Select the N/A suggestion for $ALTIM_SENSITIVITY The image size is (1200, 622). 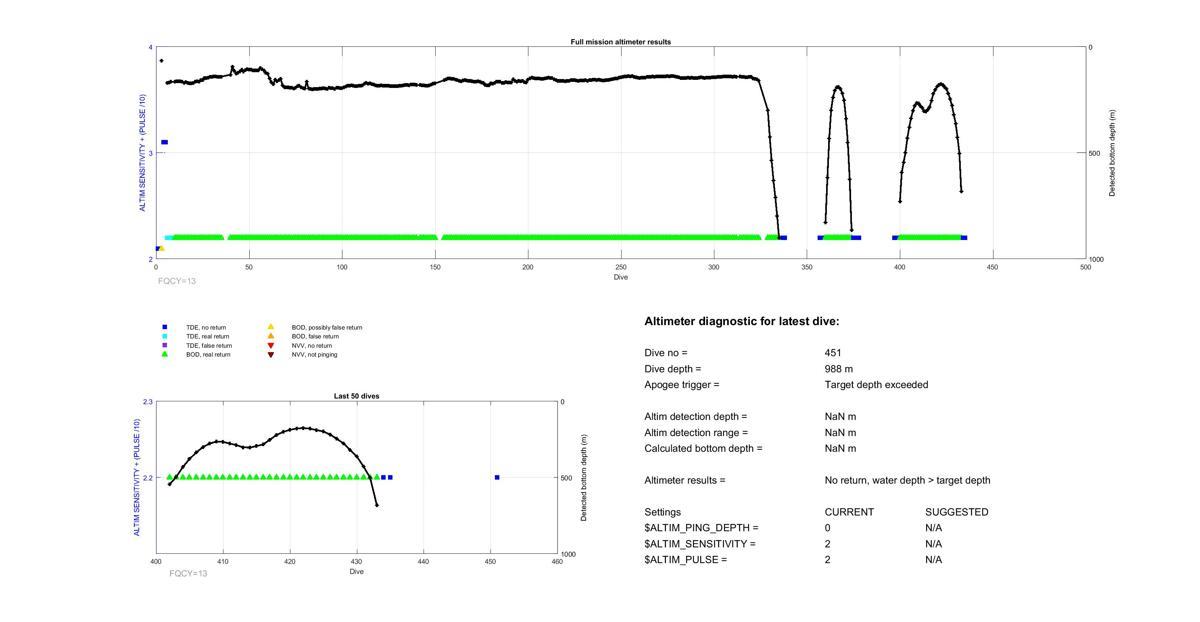point(934,544)
